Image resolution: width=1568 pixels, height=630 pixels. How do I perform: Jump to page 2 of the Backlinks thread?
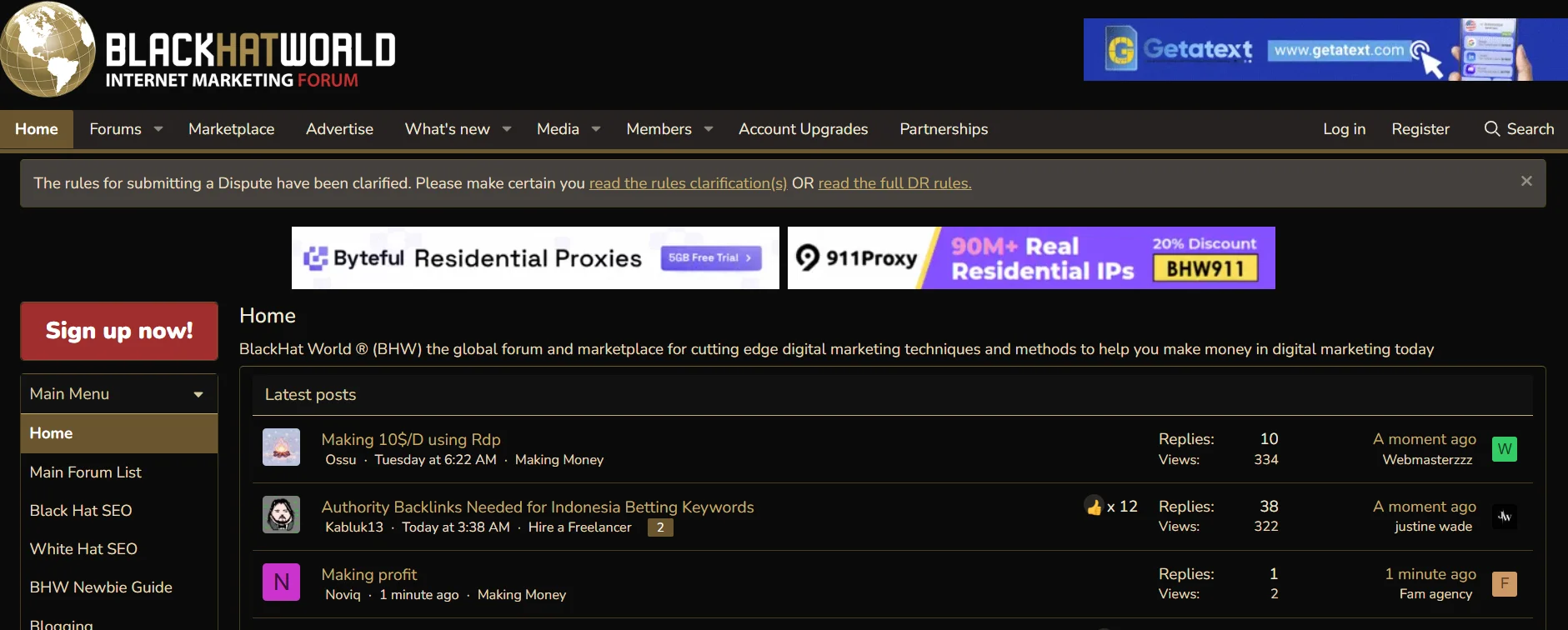pyautogui.click(x=660, y=527)
